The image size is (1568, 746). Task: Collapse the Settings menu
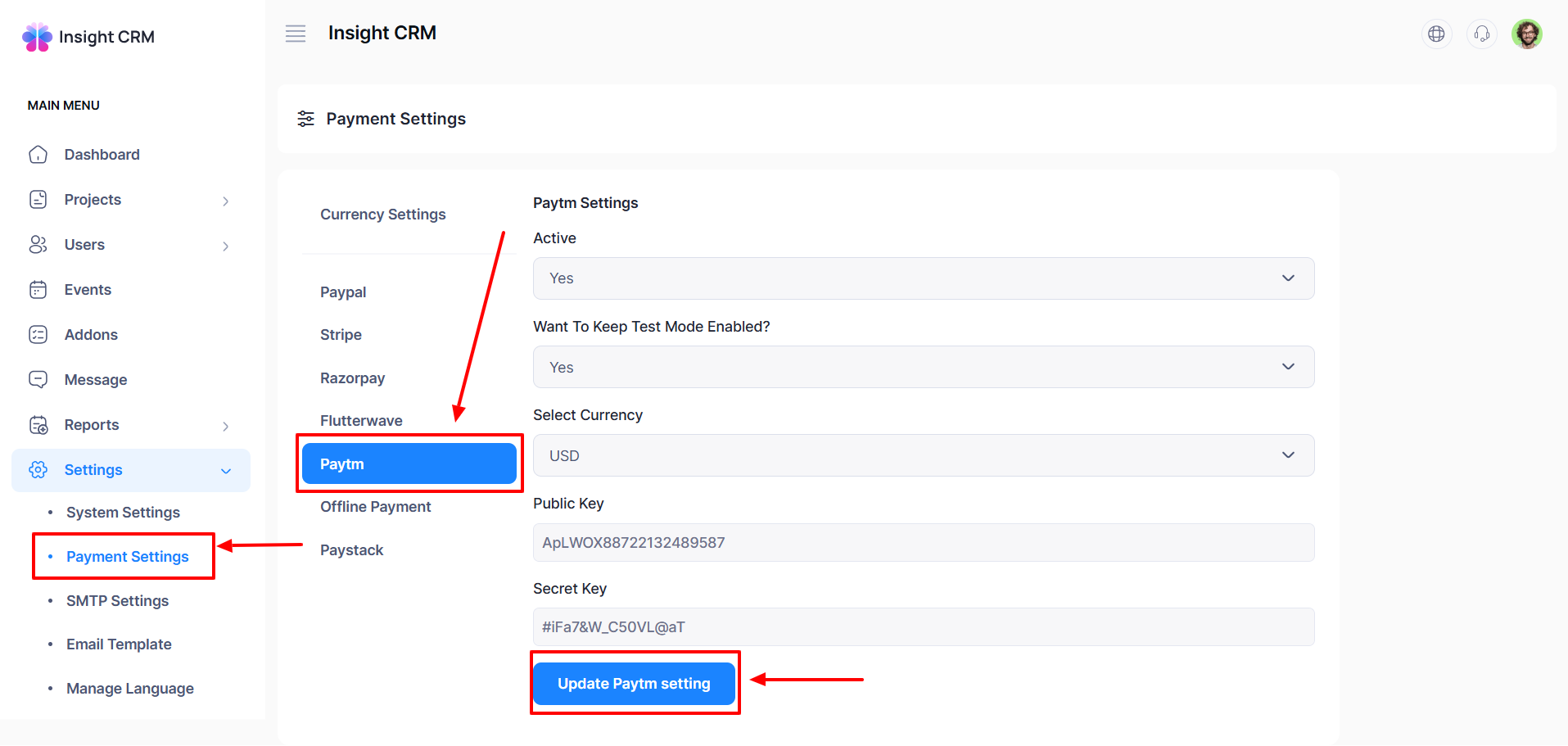click(x=225, y=471)
